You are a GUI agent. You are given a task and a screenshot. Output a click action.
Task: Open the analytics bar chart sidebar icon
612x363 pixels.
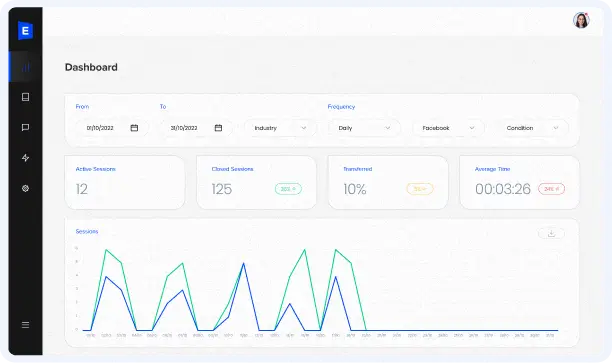pos(26,67)
